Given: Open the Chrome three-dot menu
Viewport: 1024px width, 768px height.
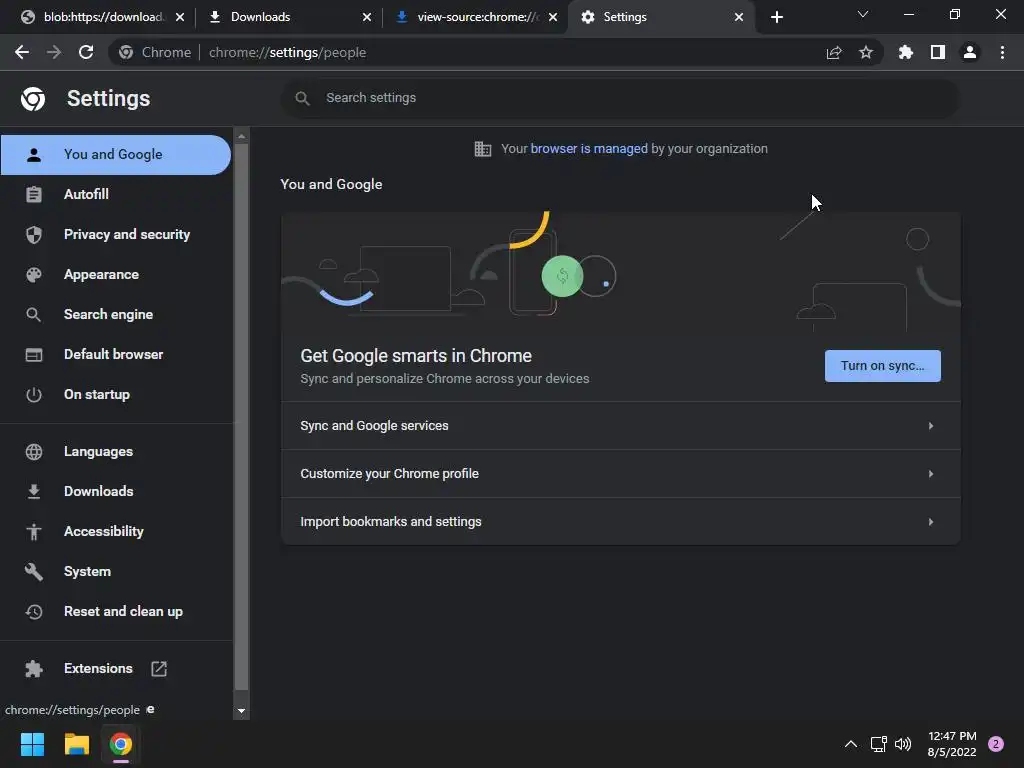Looking at the screenshot, I should 1002,52.
